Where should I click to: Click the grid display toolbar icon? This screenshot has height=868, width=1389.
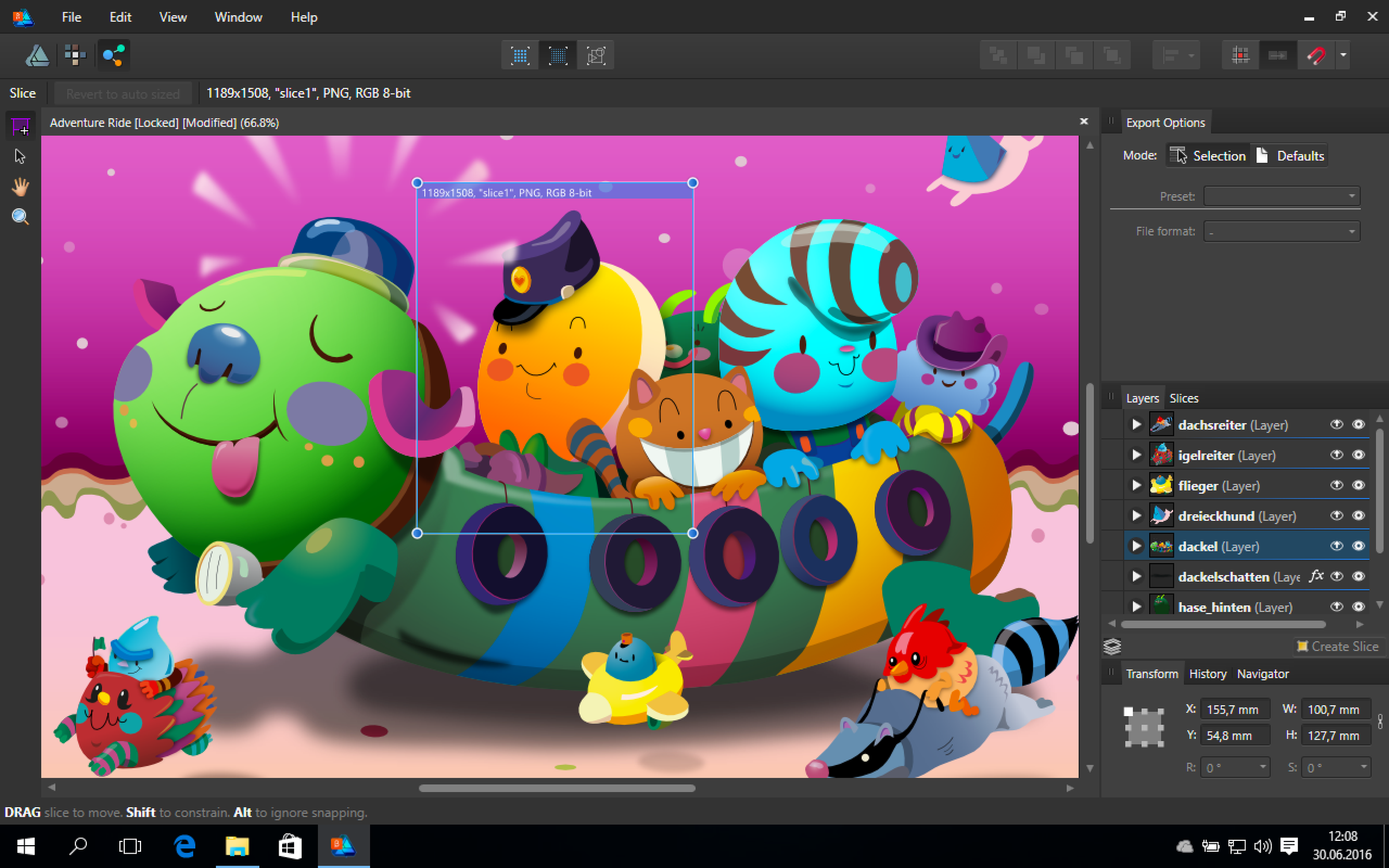[x=1240, y=55]
